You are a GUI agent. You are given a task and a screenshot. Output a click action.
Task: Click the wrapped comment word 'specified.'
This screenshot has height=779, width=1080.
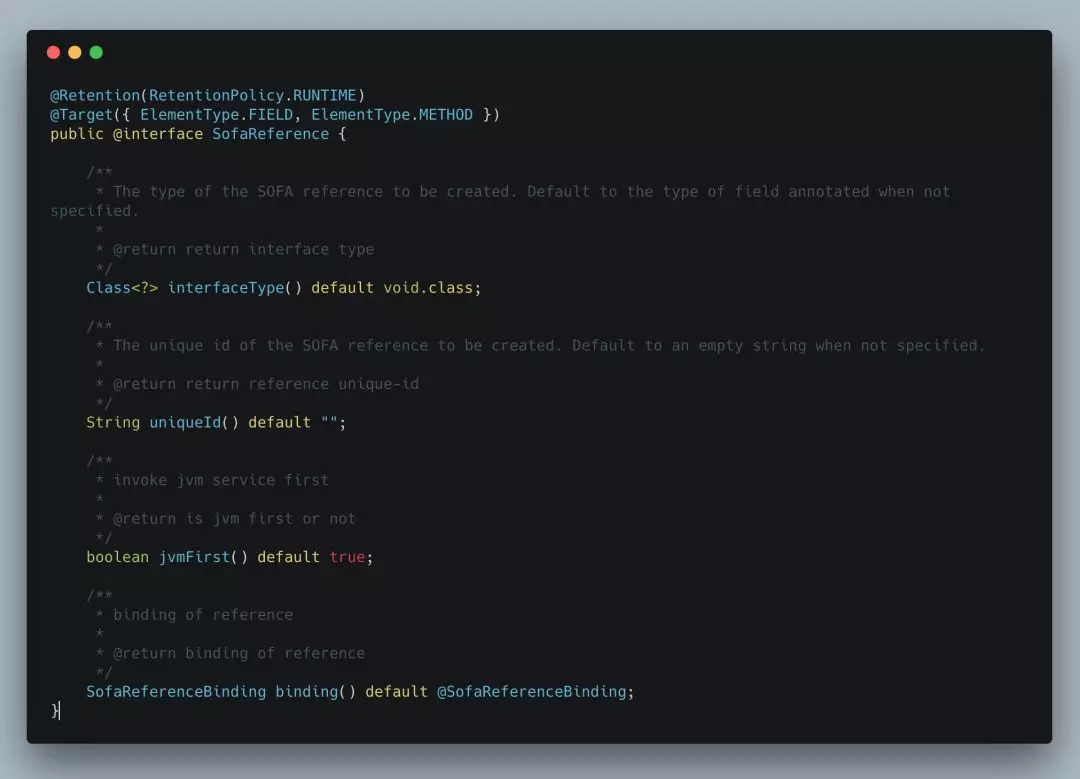point(94,211)
